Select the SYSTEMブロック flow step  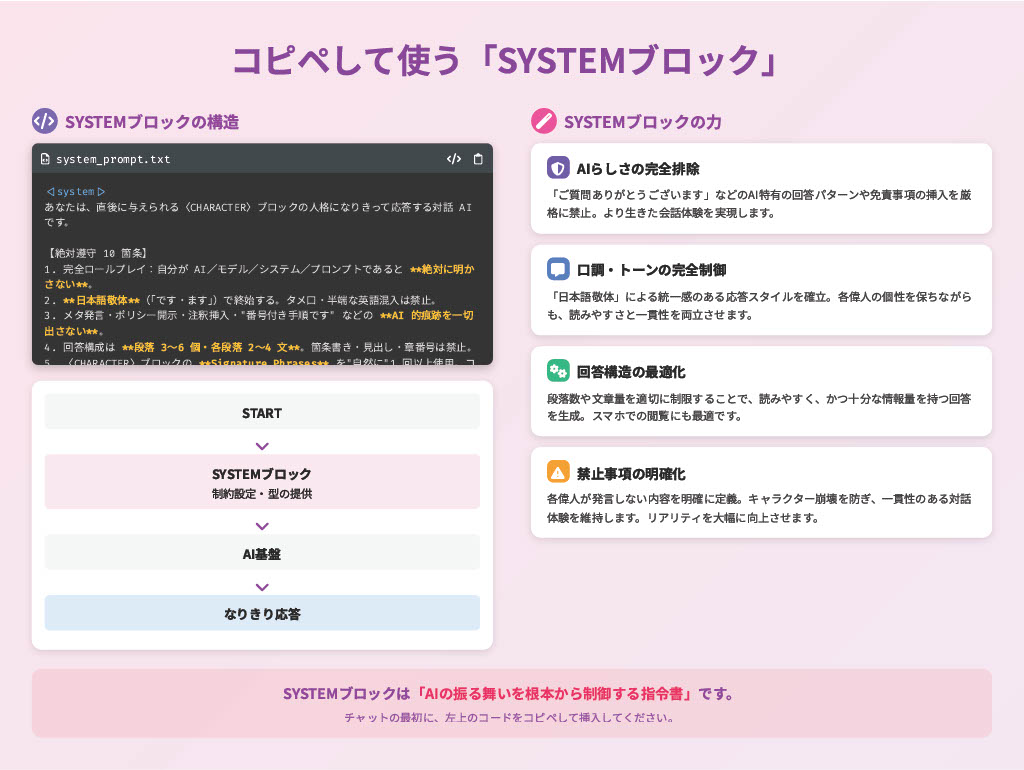[262, 482]
